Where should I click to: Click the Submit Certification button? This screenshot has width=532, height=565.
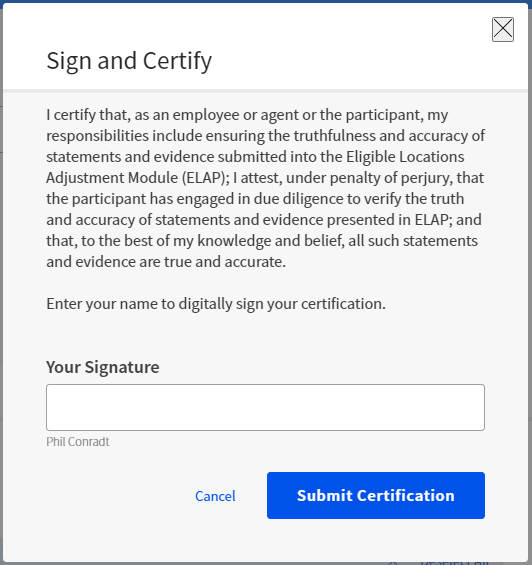[x=376, y=495]
